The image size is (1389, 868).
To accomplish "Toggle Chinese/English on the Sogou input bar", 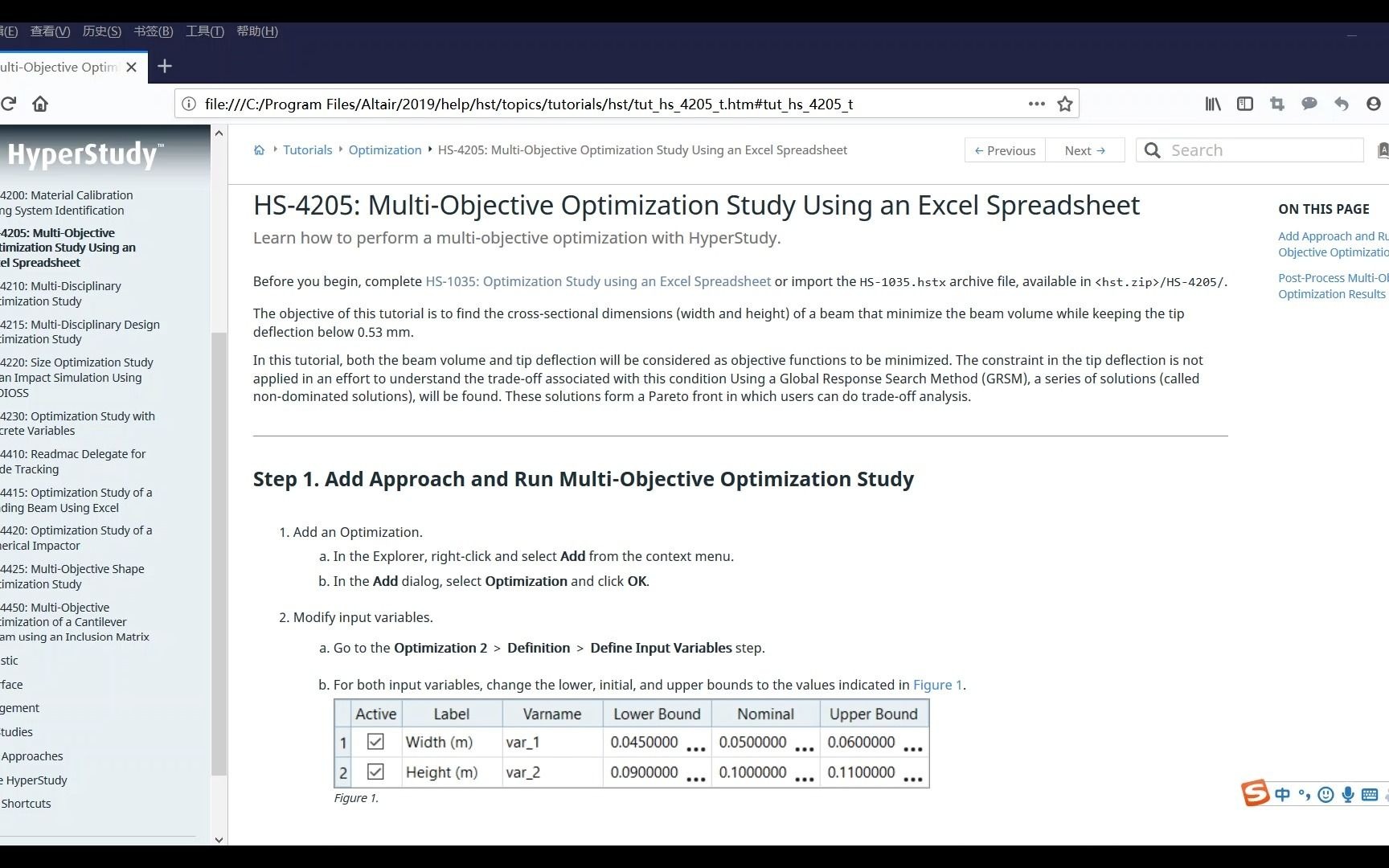I will pos(1282,795).
